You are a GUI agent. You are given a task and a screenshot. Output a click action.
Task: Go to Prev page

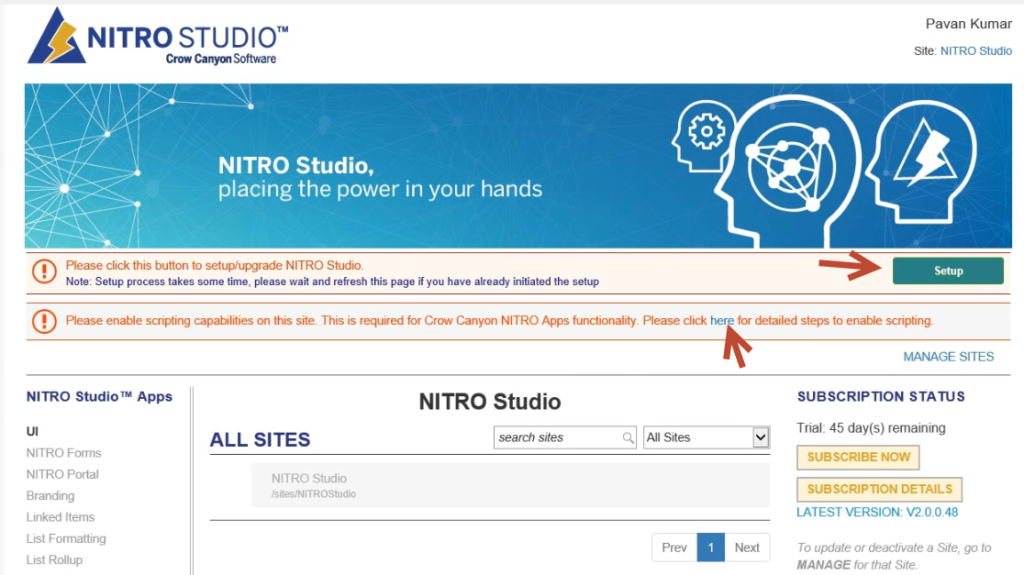point(674,548)
